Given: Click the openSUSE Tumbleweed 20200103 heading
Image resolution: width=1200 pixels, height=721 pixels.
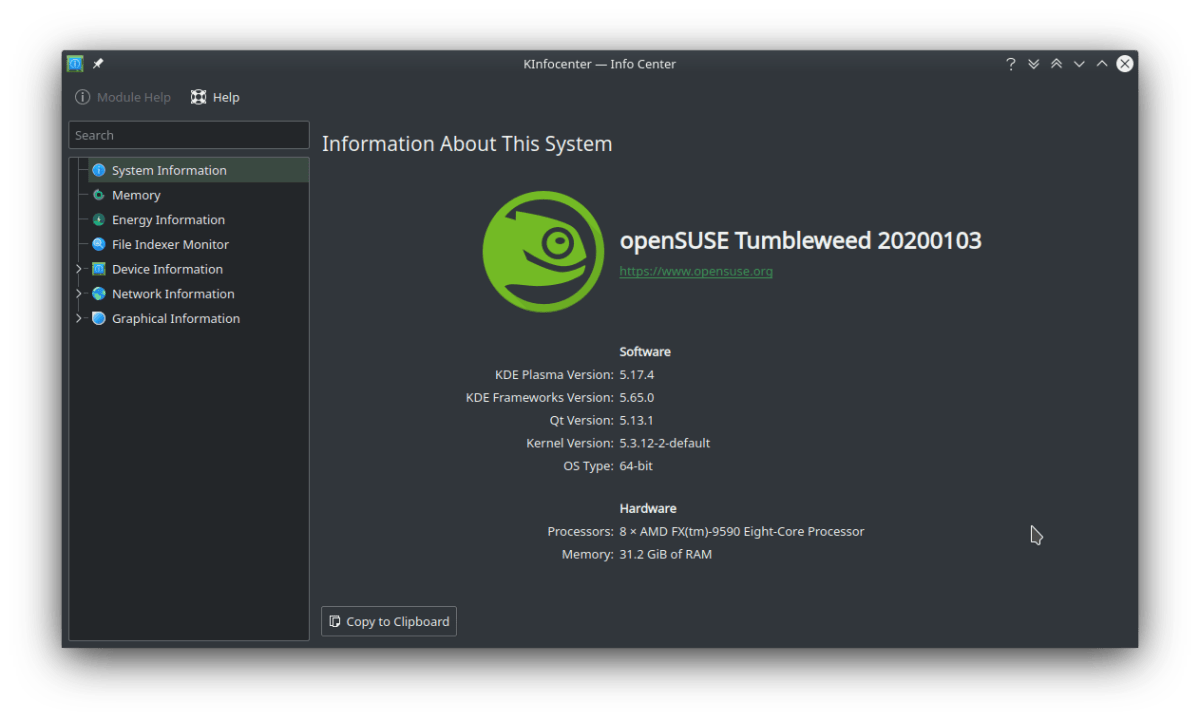Looking at the screenshot, I should 801,241.
